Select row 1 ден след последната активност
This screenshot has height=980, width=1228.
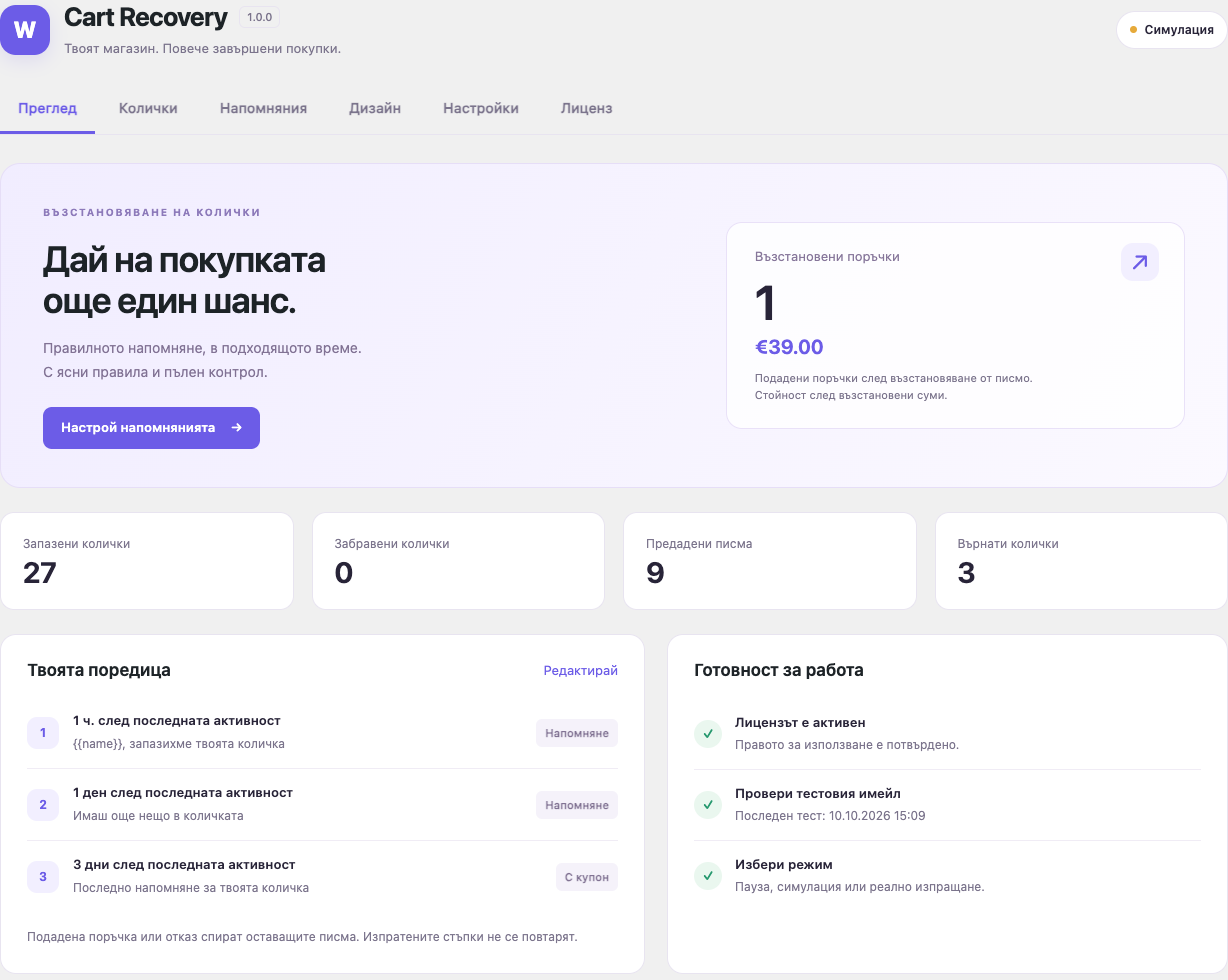pyautogui.click(x=322, y=805)
